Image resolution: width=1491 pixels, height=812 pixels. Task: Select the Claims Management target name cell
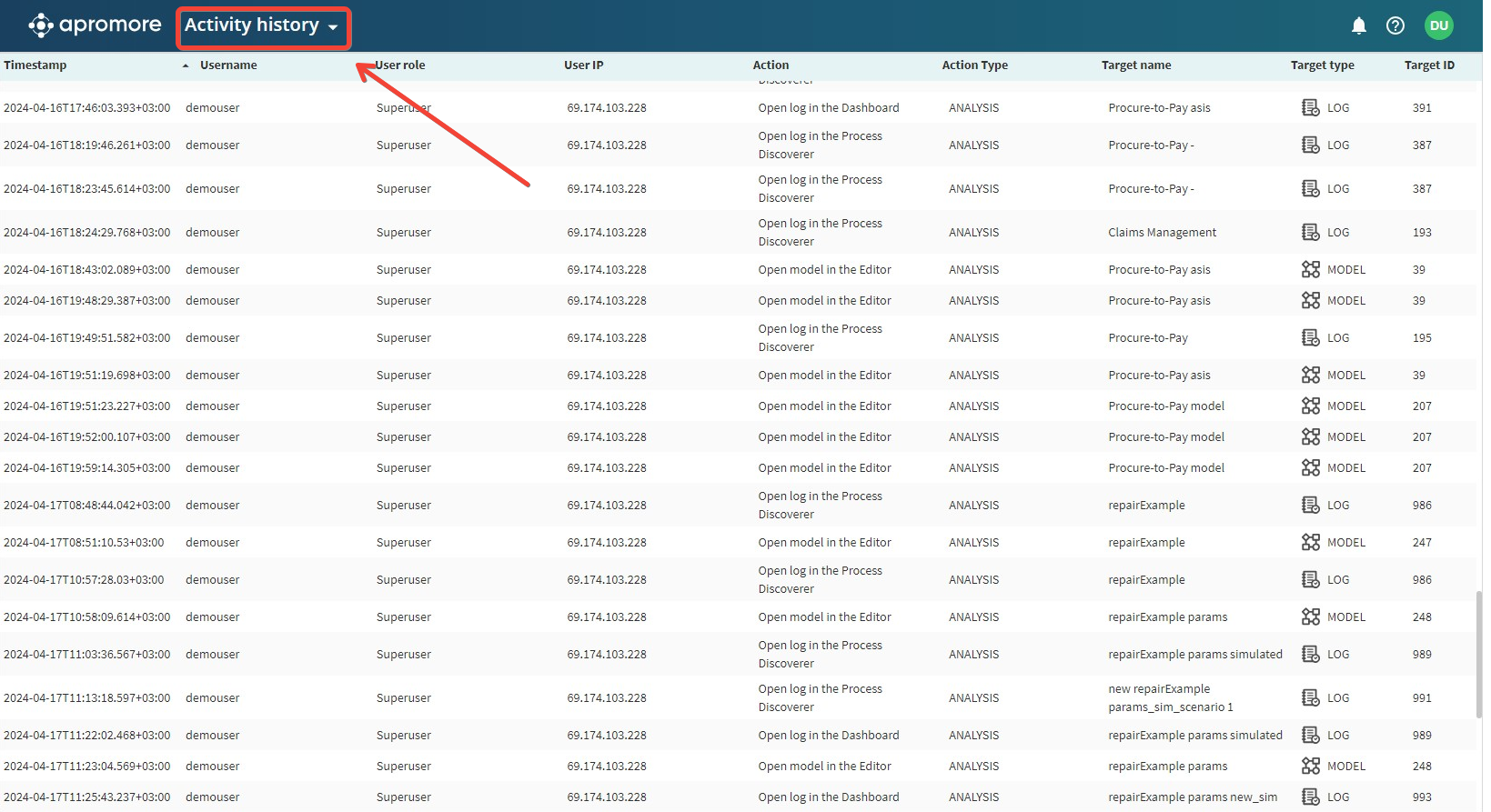click(x=1162, y=232)
